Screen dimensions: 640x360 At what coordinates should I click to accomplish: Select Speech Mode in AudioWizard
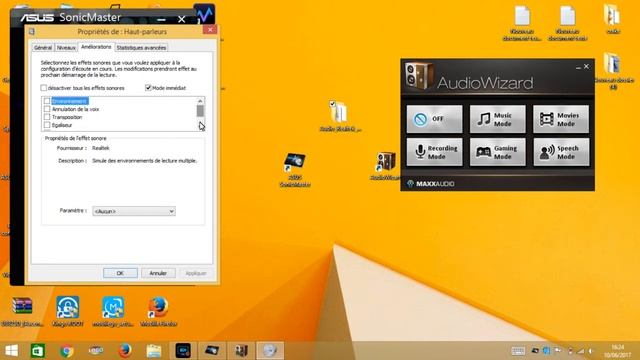point(561,152)
